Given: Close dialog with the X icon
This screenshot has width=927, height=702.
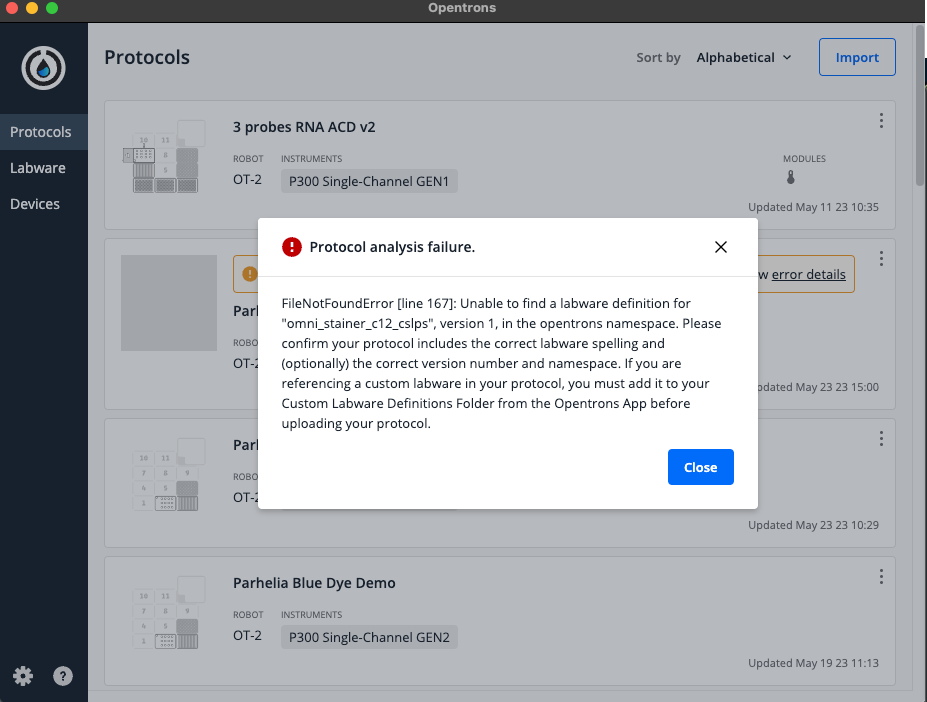Looking at the screenshot, I should (x=721, y=247).
